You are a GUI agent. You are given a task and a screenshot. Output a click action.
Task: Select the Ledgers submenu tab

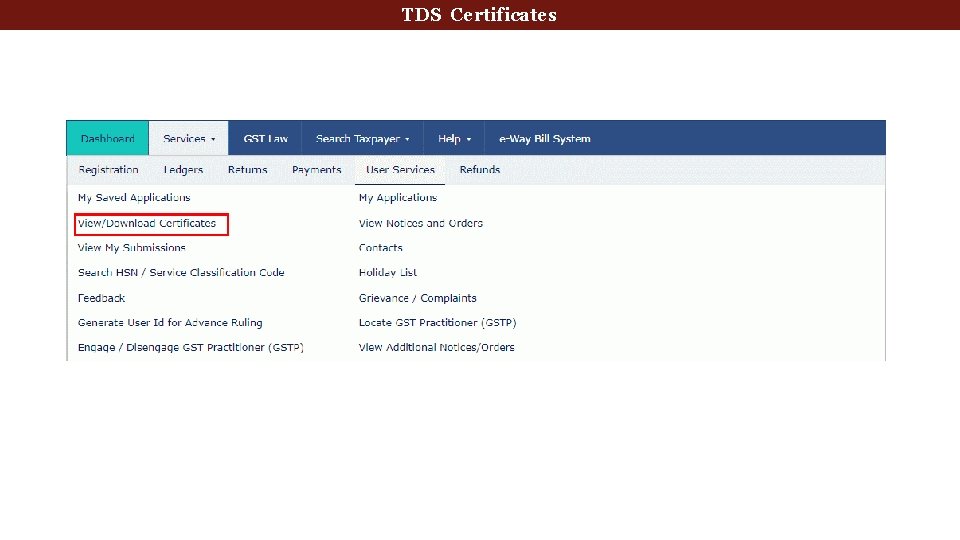(x=183, y=170)
